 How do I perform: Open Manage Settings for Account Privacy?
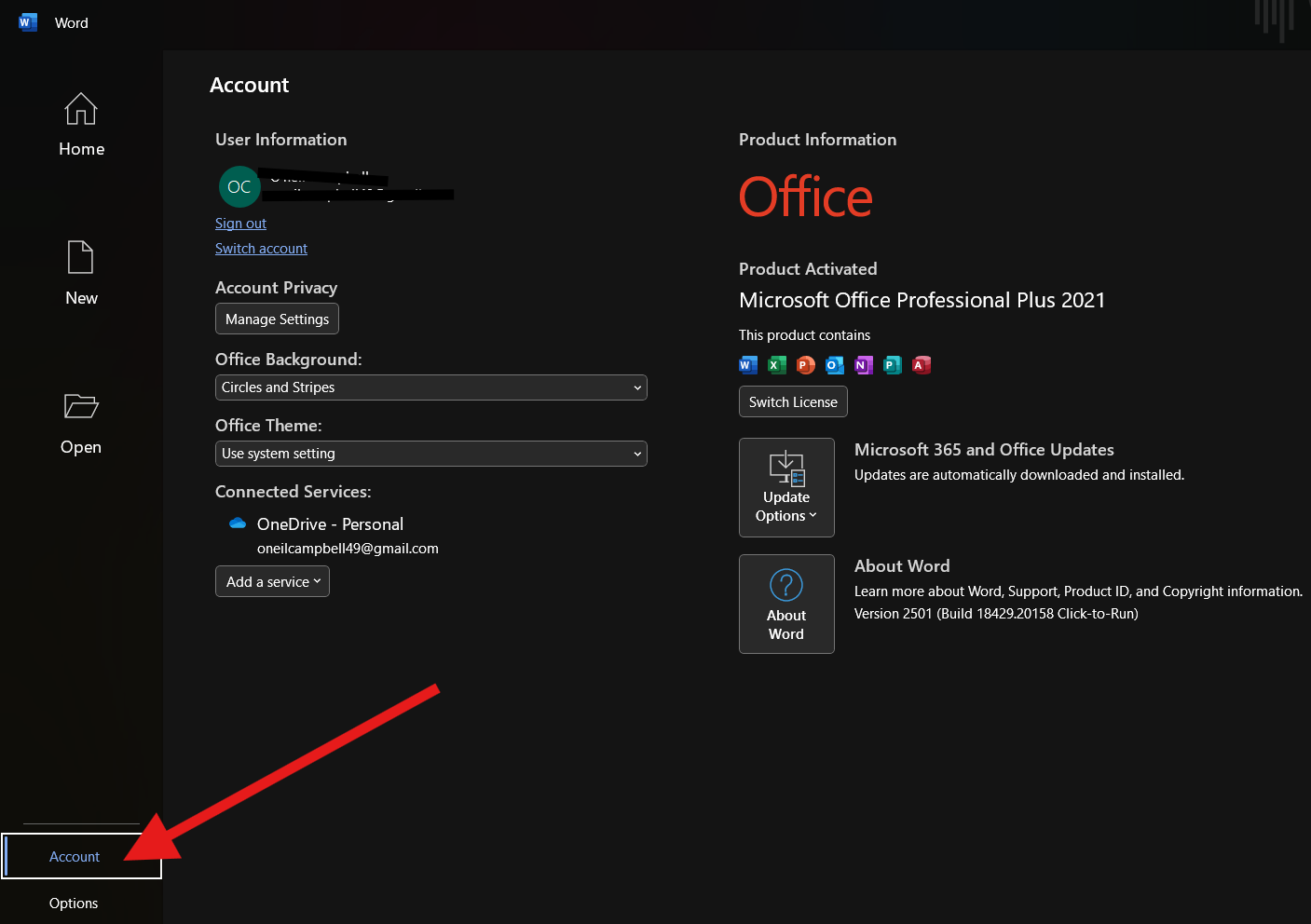(277, 319)
